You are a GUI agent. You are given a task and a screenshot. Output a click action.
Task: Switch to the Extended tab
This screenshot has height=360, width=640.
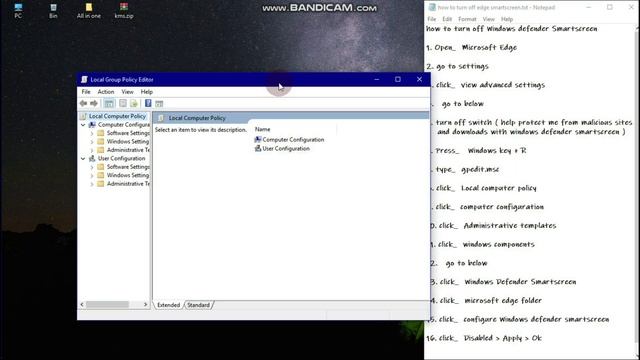coord(169,305)
